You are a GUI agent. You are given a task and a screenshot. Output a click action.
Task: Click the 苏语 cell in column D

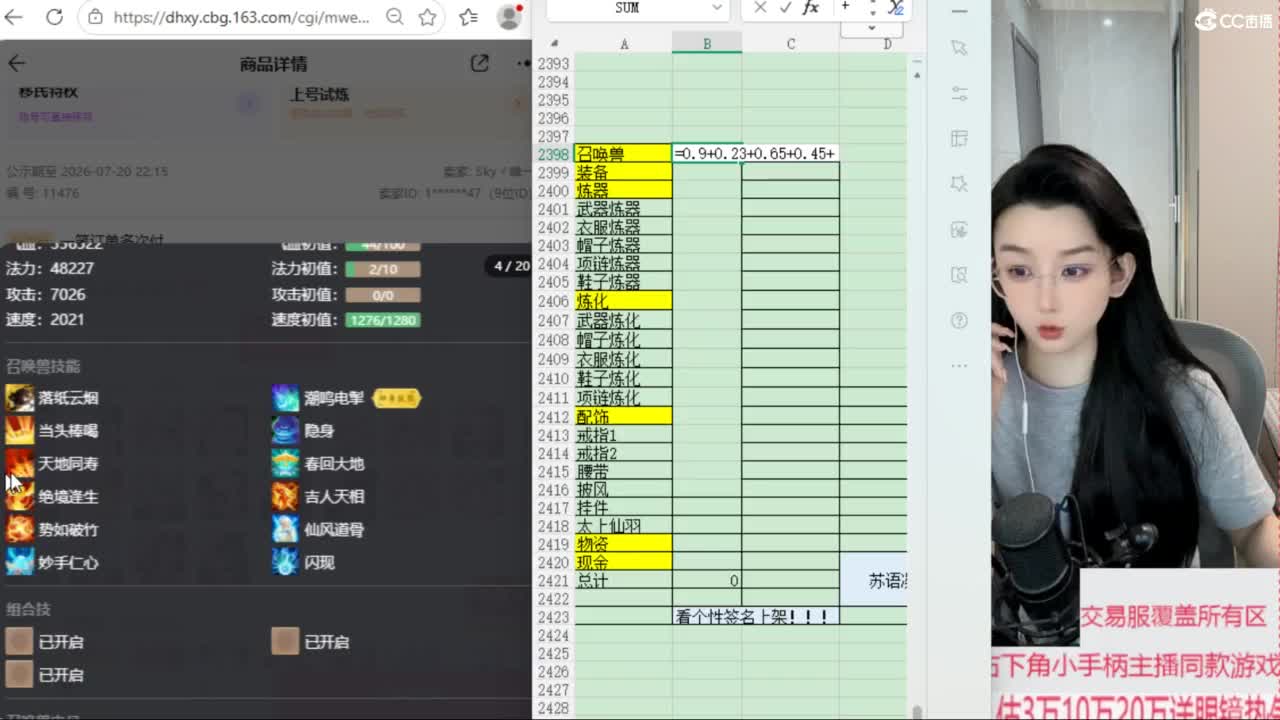coord(874,580)
